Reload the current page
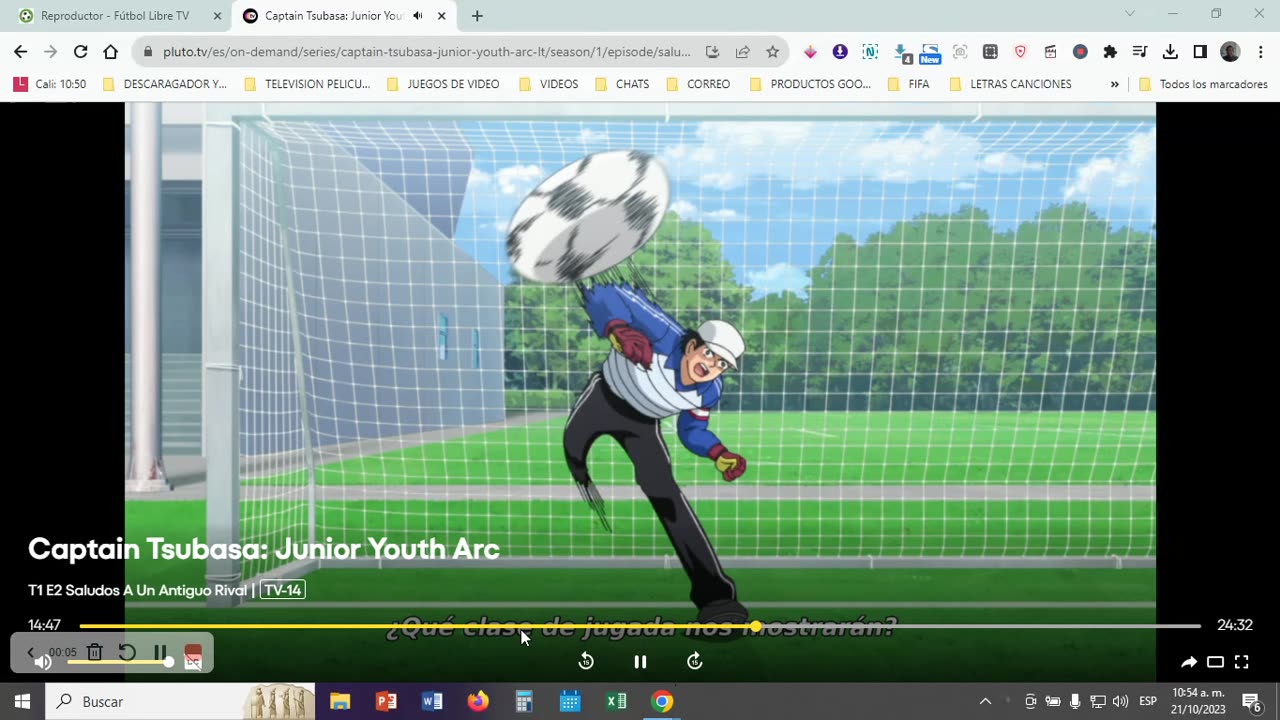The width and height of the screenshot is (1280, 720). click(81, 52)
